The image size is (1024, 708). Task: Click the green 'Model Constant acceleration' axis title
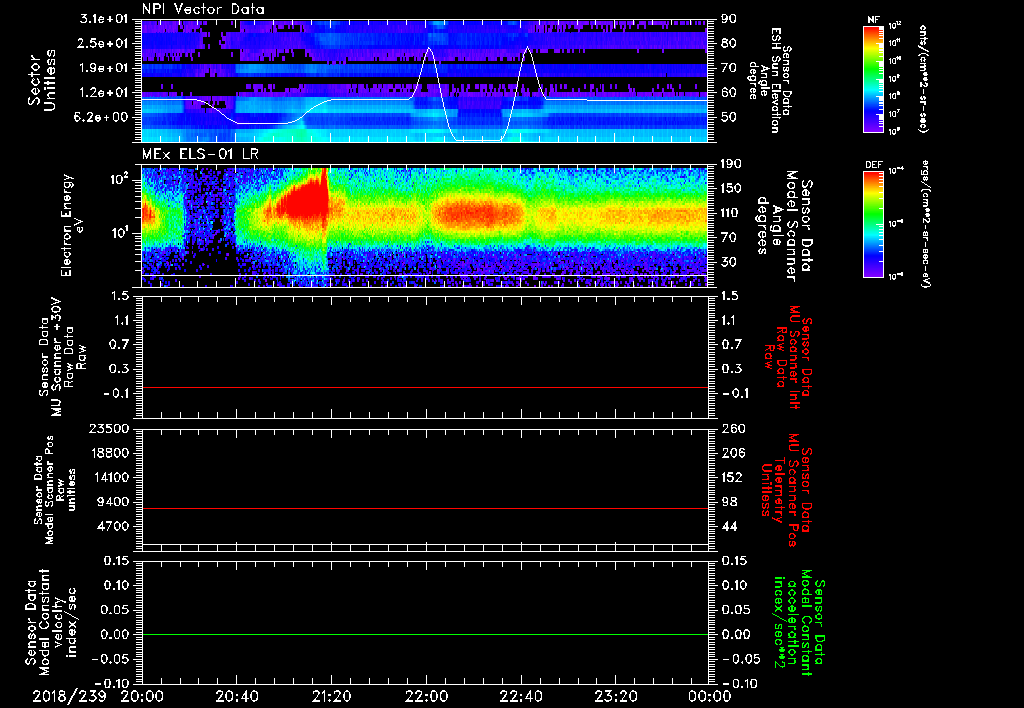[x=798, y=622]
